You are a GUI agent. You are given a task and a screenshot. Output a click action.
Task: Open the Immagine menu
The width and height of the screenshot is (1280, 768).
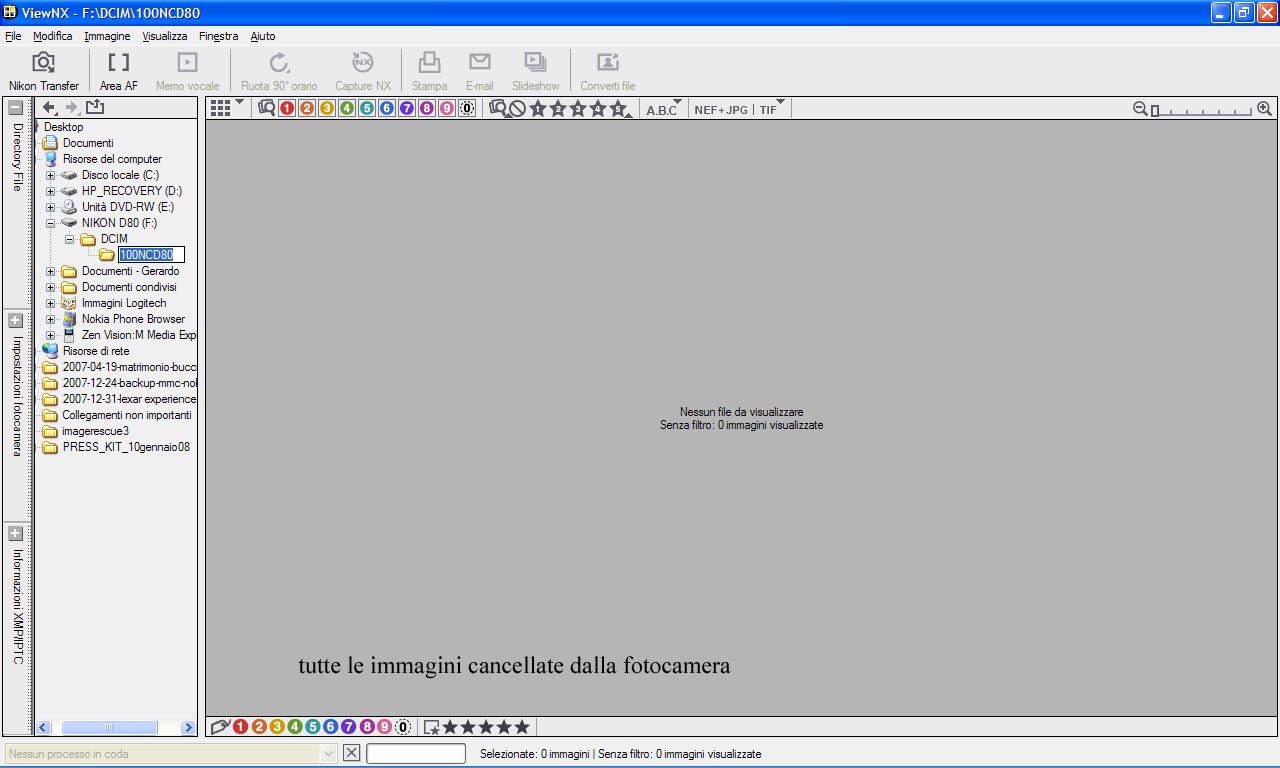point(107,36)
